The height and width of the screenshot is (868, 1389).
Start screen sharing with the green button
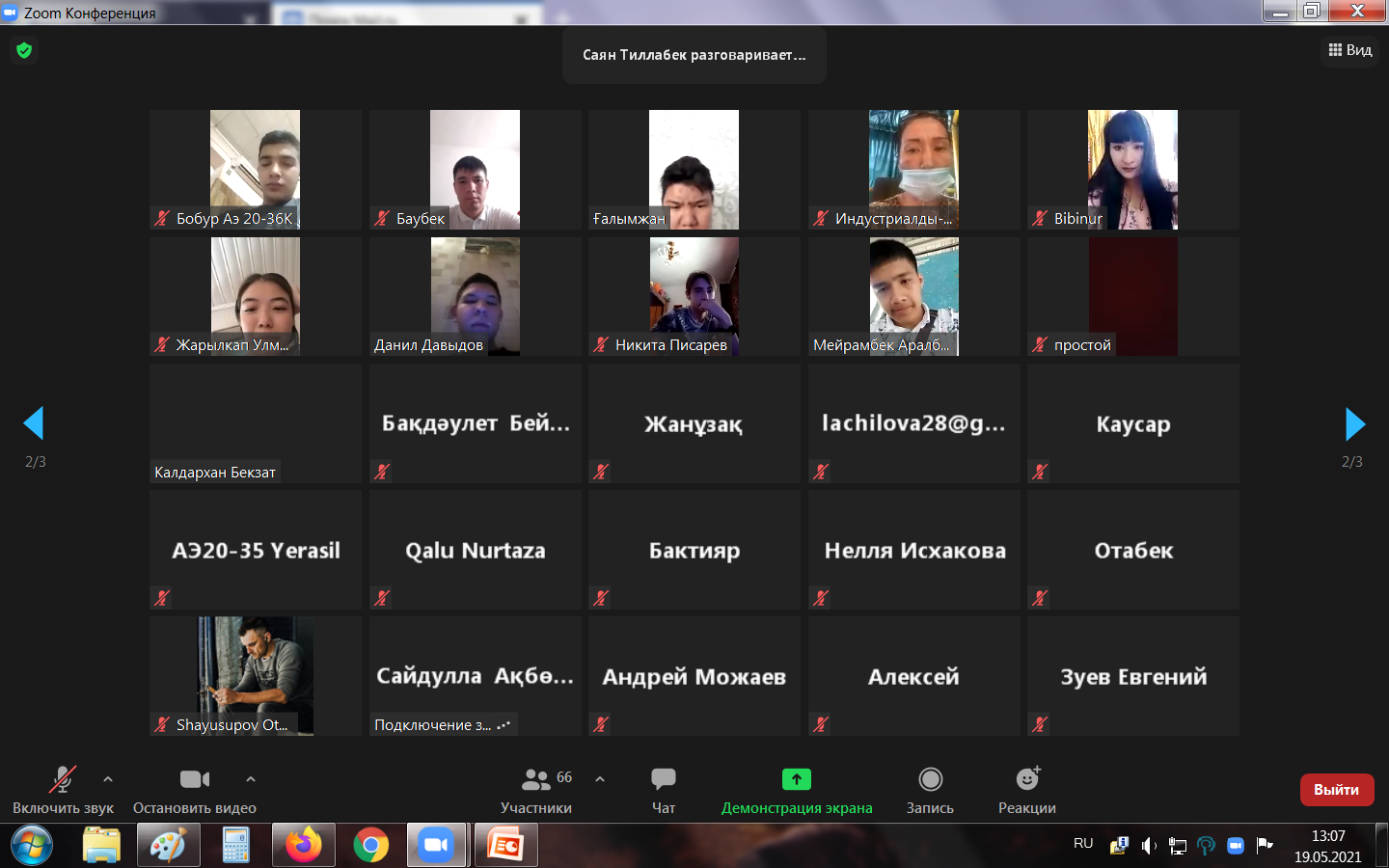point(797,788)
